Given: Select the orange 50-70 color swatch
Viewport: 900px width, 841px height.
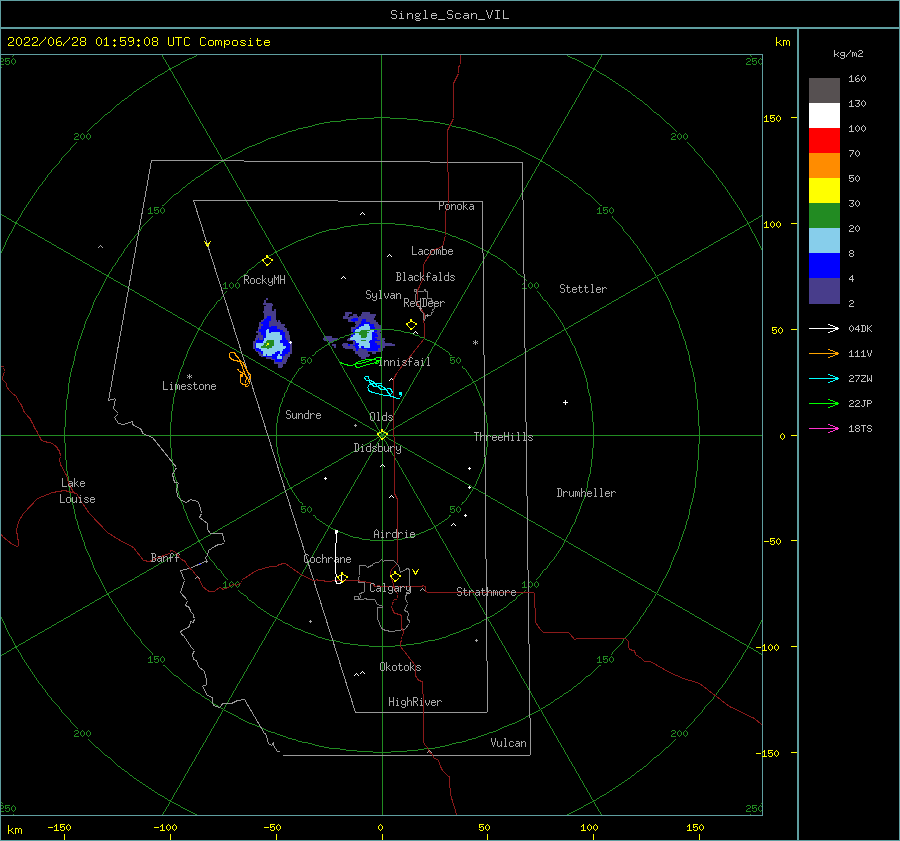Looking at the screenshot, I should [x=824, y=165].
